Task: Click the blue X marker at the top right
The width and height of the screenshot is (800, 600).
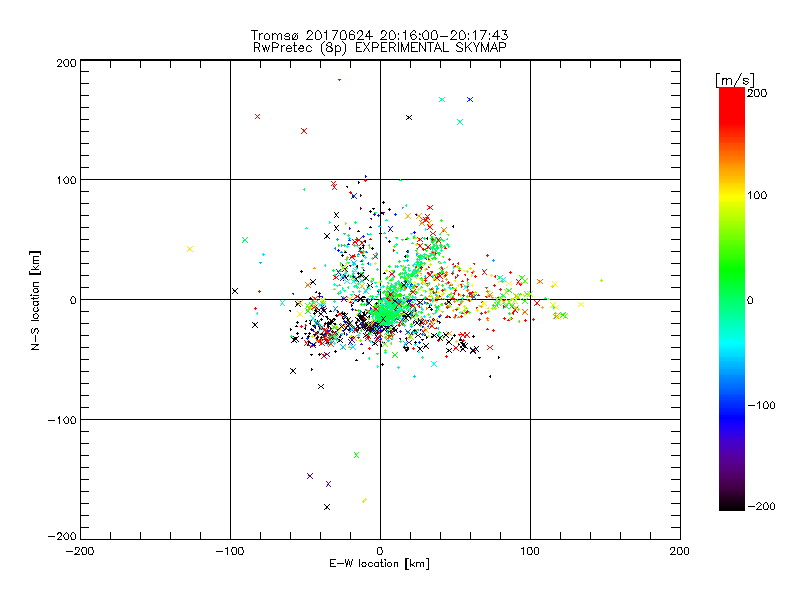Action: tap(470, 99)
